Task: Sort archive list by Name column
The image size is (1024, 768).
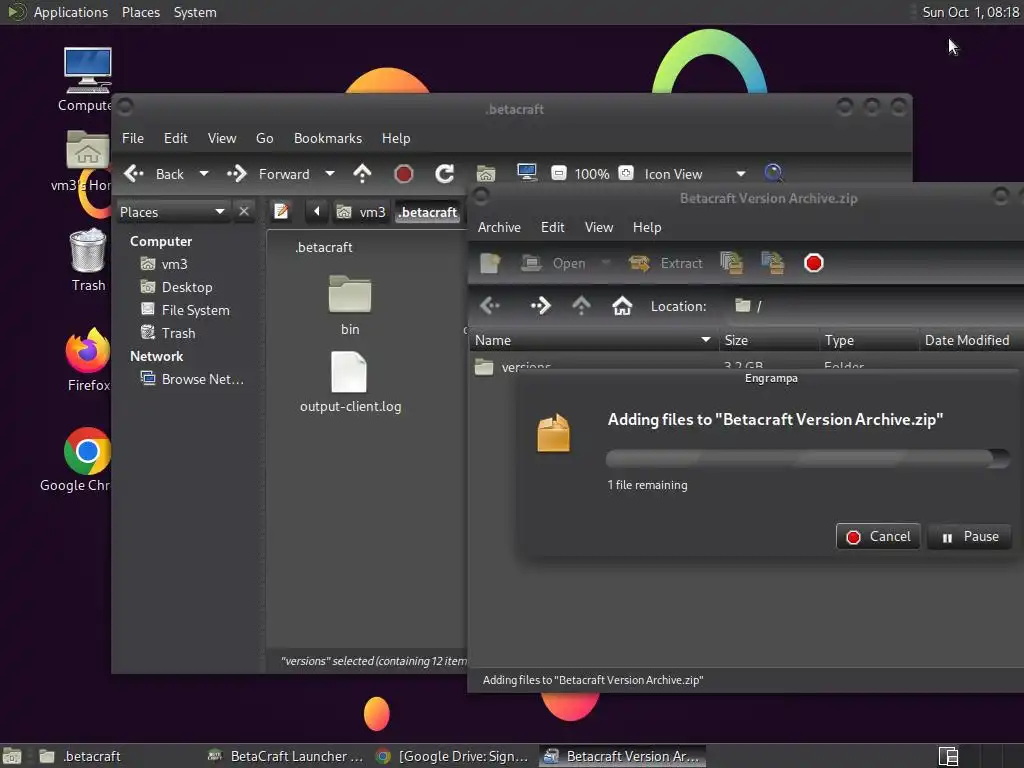Action: point(594,340)
